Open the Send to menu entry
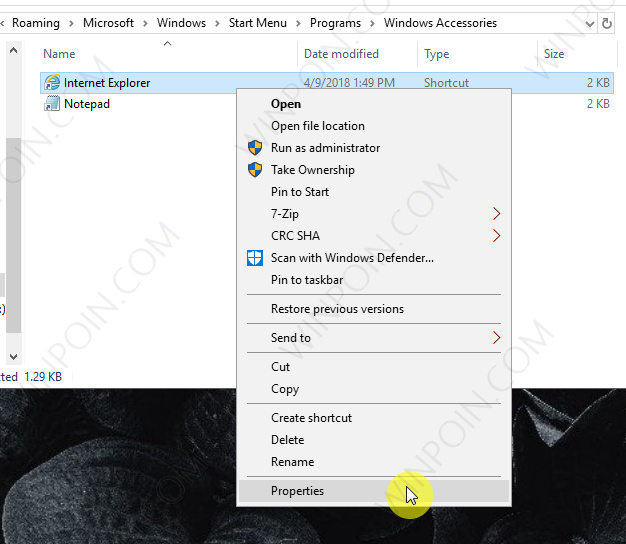626x544 pixels. click(x=374, y=338)
